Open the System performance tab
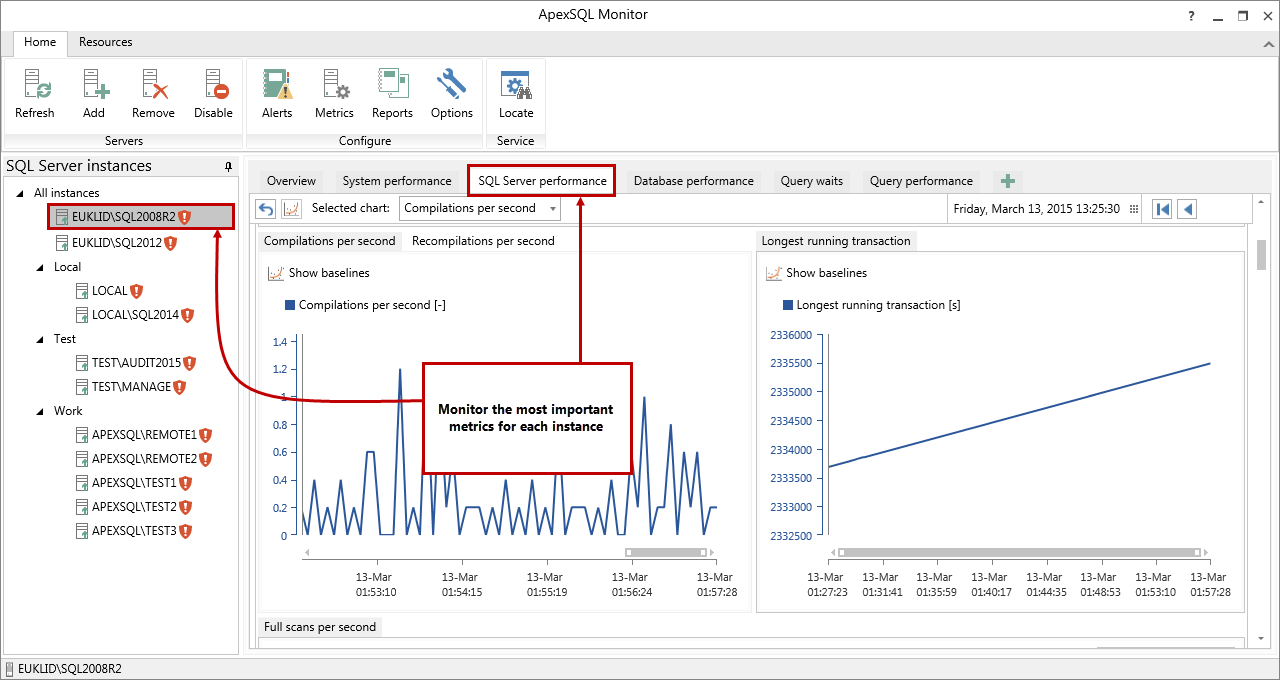The image size is (1280, 680). click(x=397, y=181)
